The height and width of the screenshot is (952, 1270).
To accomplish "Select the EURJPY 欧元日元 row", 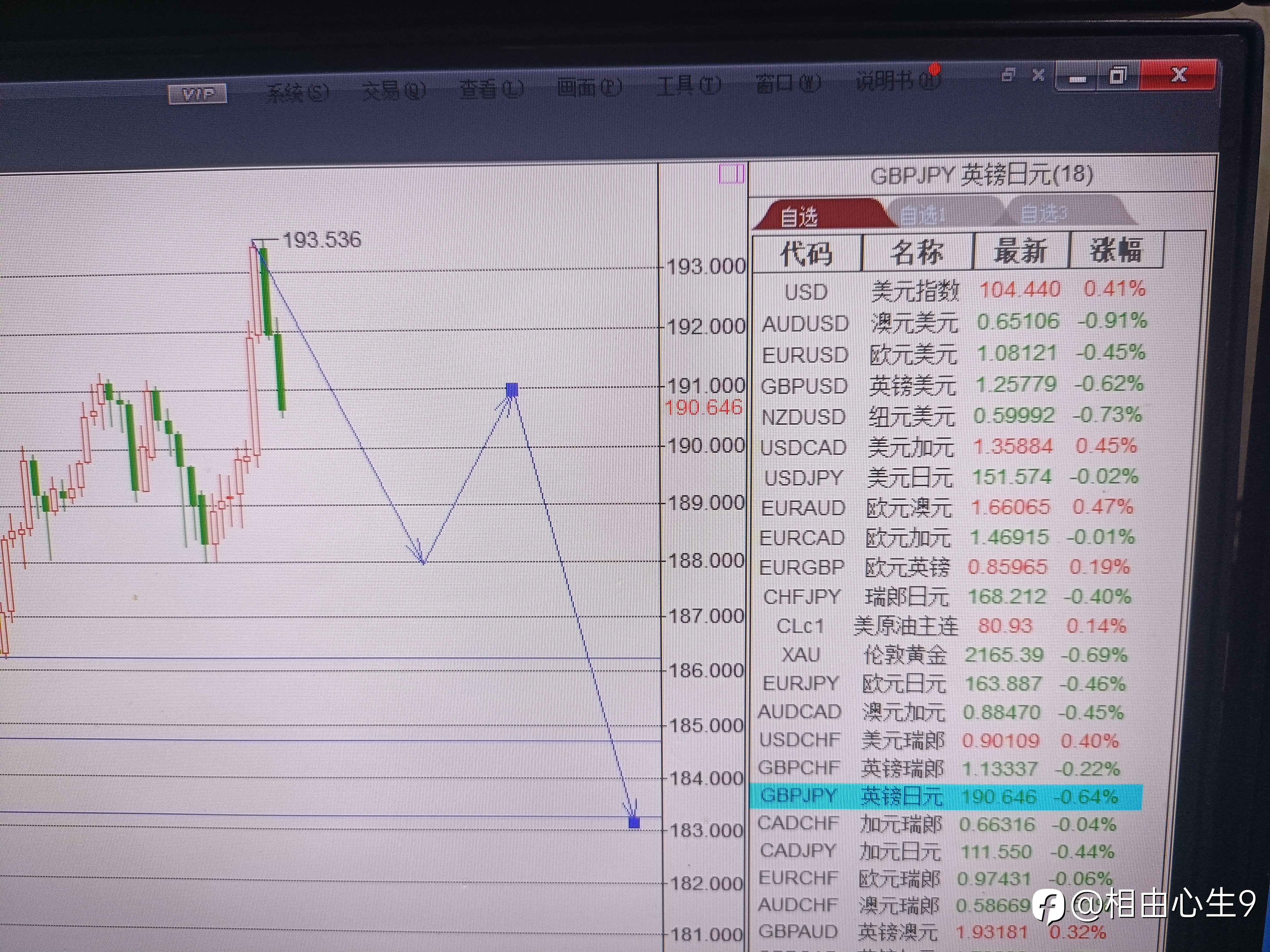I will [945, 684].
